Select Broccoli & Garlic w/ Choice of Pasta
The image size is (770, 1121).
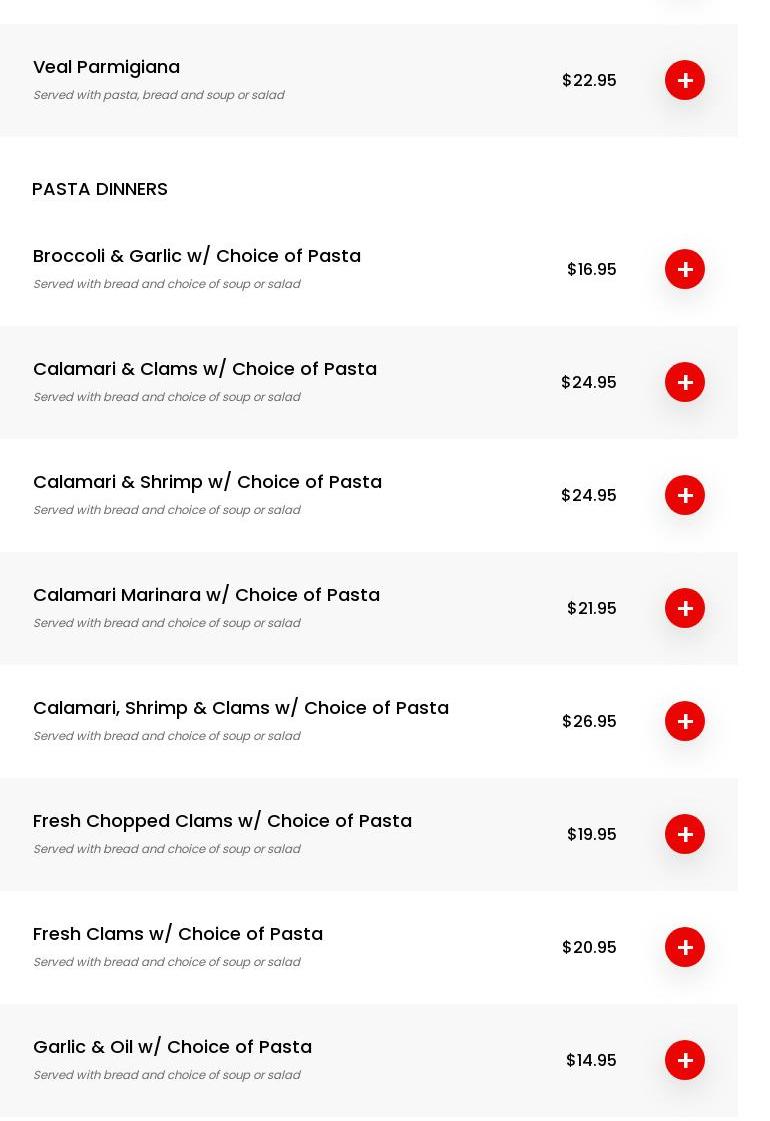(197, 256)
